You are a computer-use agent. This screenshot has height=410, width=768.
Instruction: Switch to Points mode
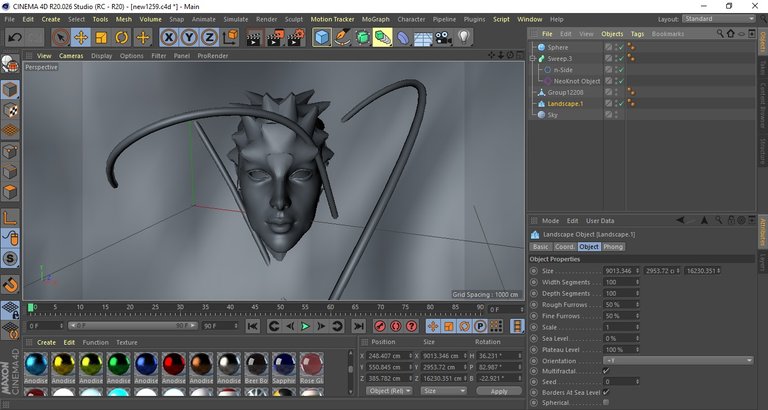click(x=10, y=151)
